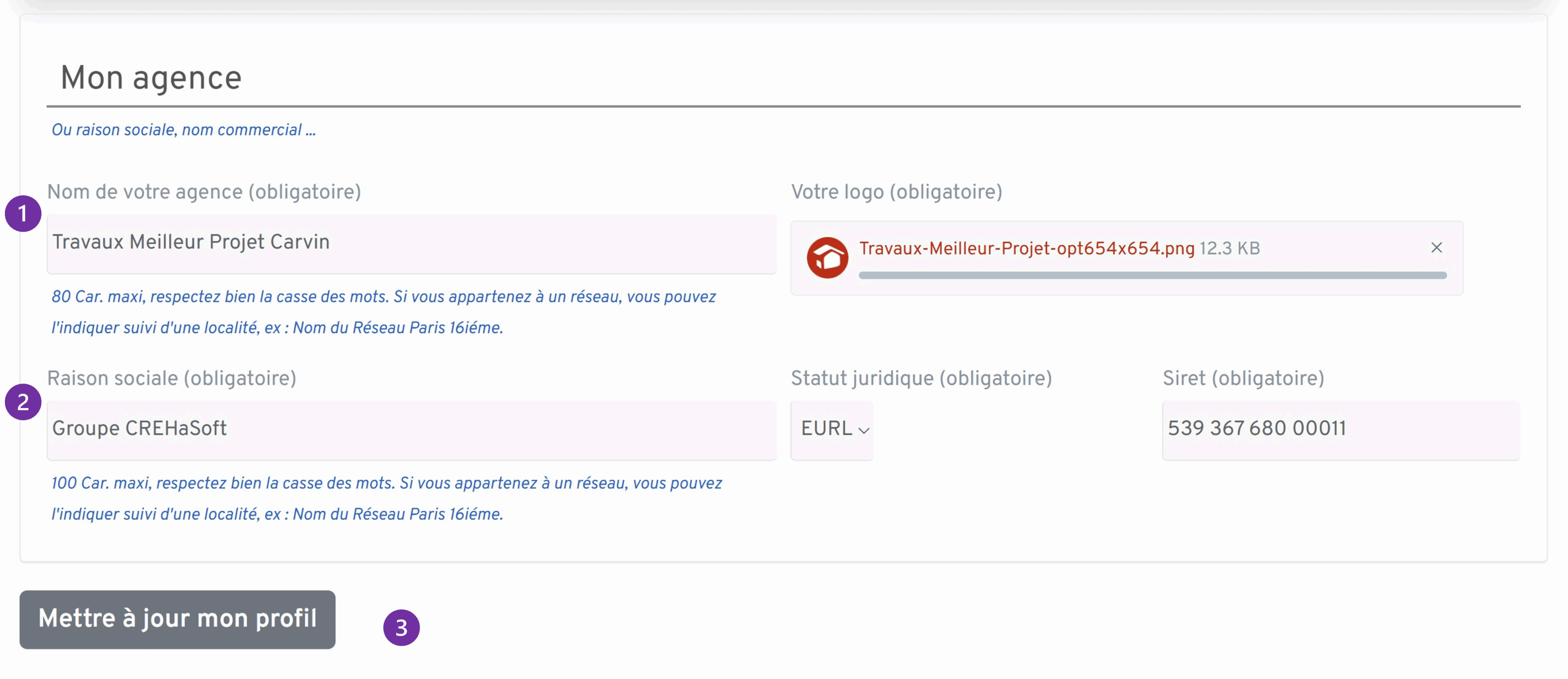
Task: Remove the uploaded logo with the X
Action: coord(1436,248)
